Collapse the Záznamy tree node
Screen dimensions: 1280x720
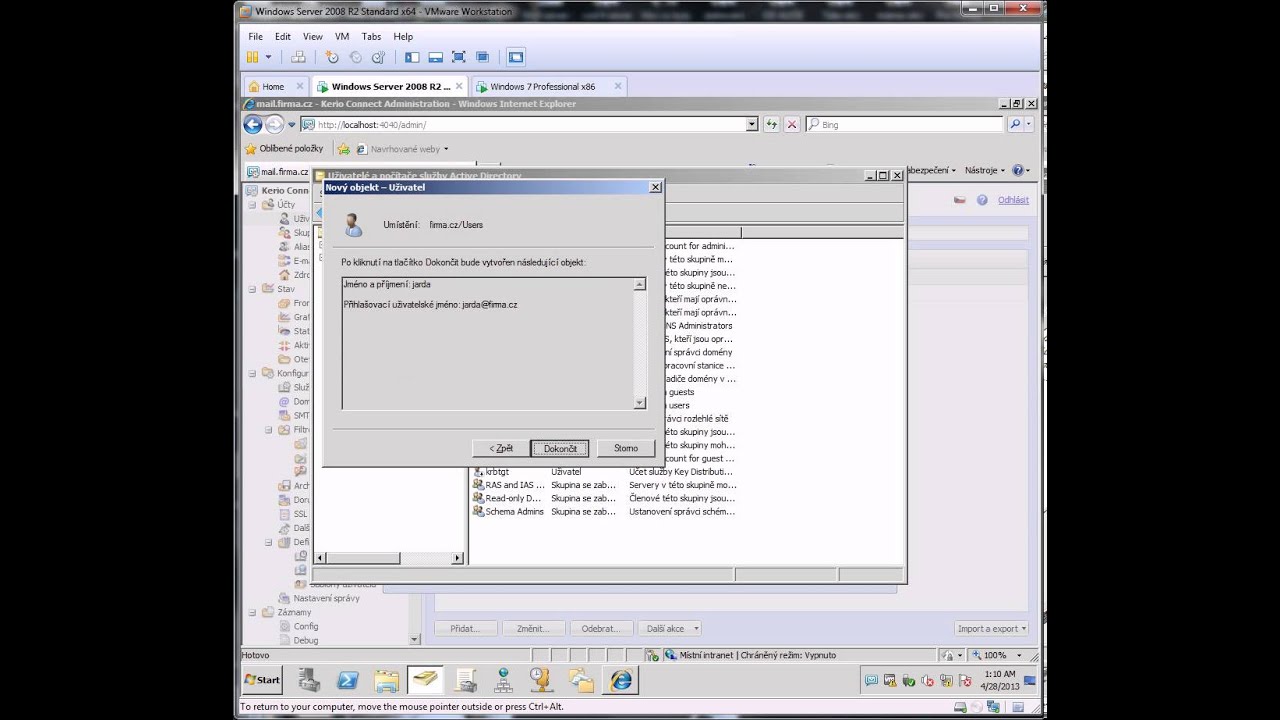click(x=253, y=612)
